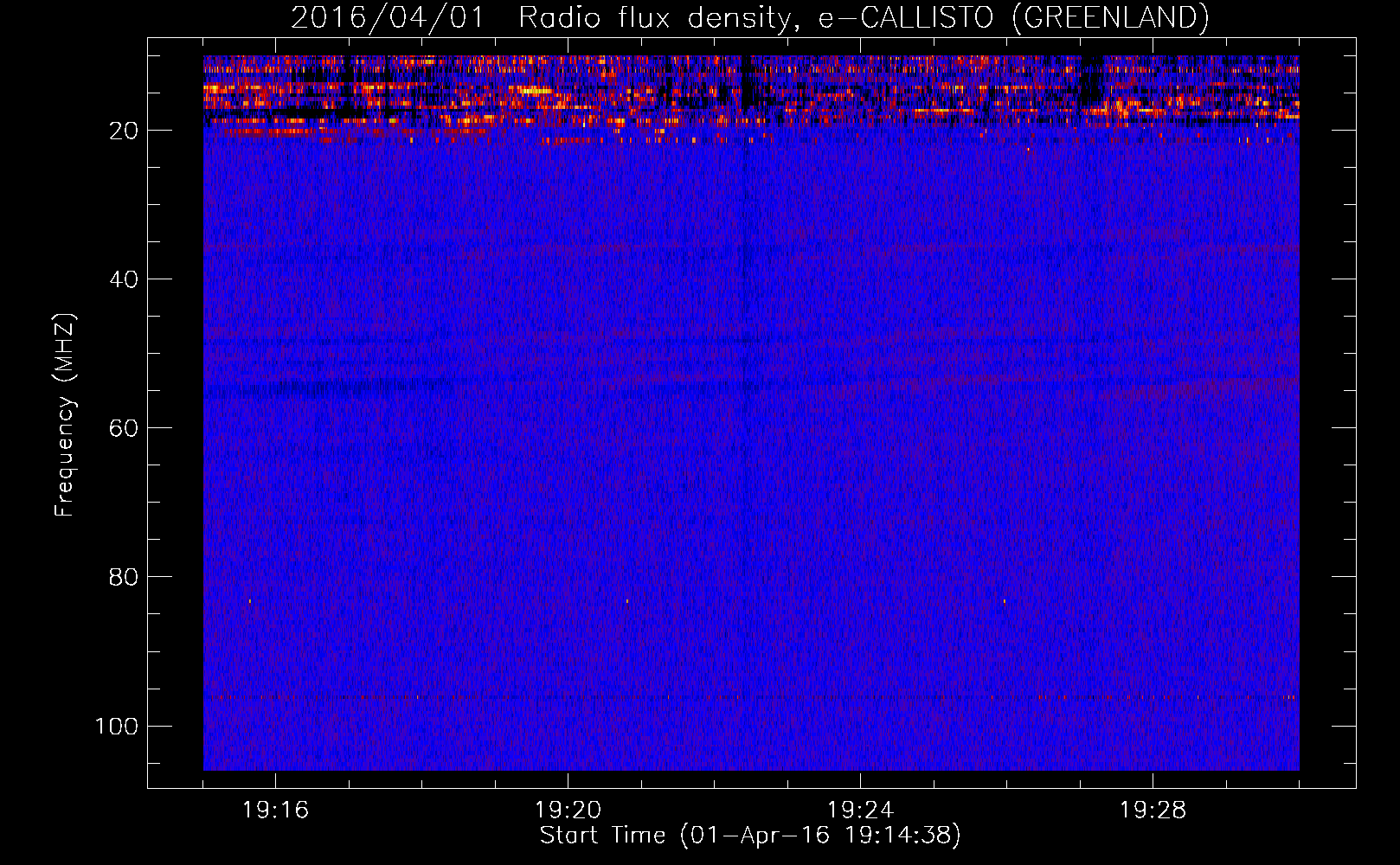
Task: Click the "Frequency (MHZ)" axis label
Action: pyautogui.click(x=65, y=414)
